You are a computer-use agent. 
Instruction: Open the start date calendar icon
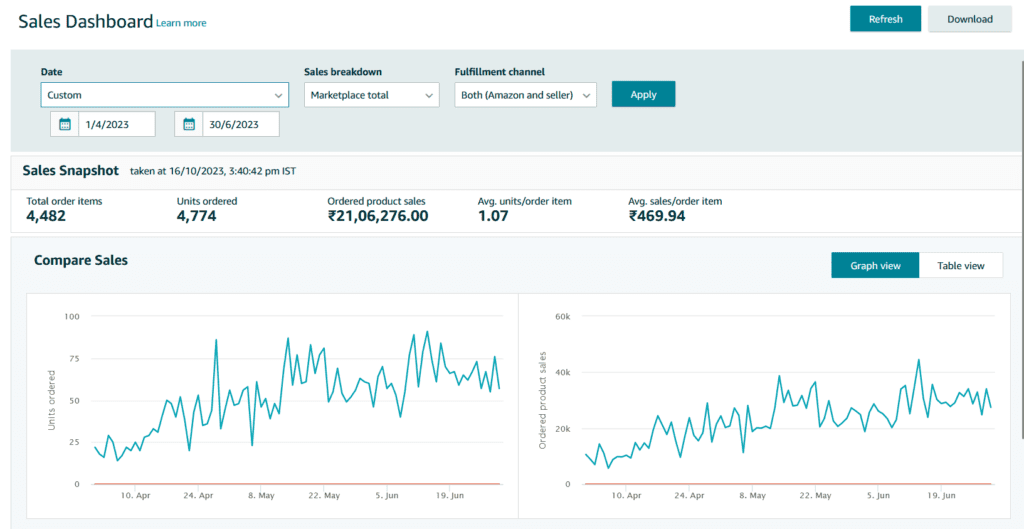coord(65,124)
